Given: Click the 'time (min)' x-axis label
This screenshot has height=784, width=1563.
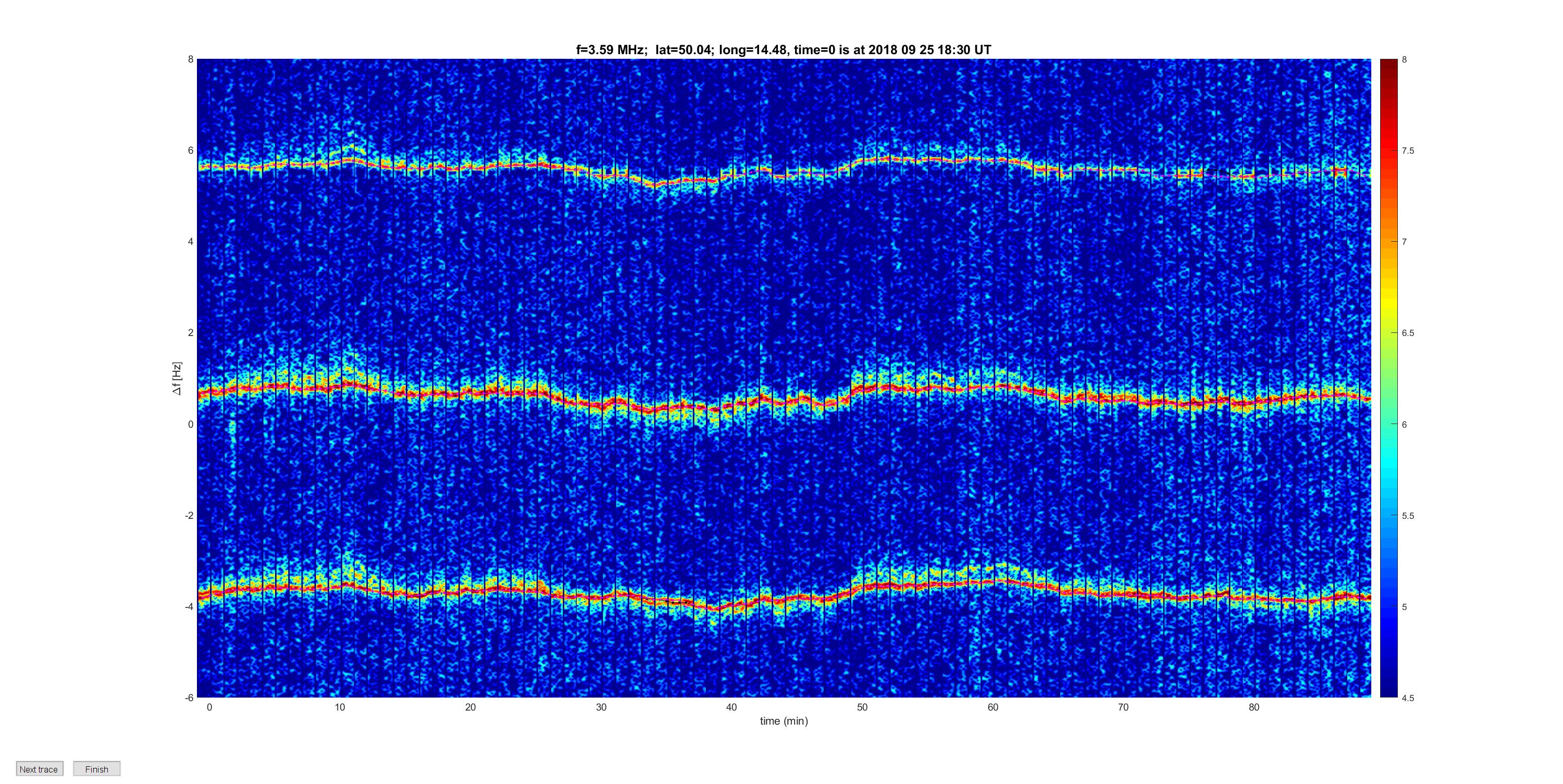Looking at the screenshot, I should tap(784, 721).
